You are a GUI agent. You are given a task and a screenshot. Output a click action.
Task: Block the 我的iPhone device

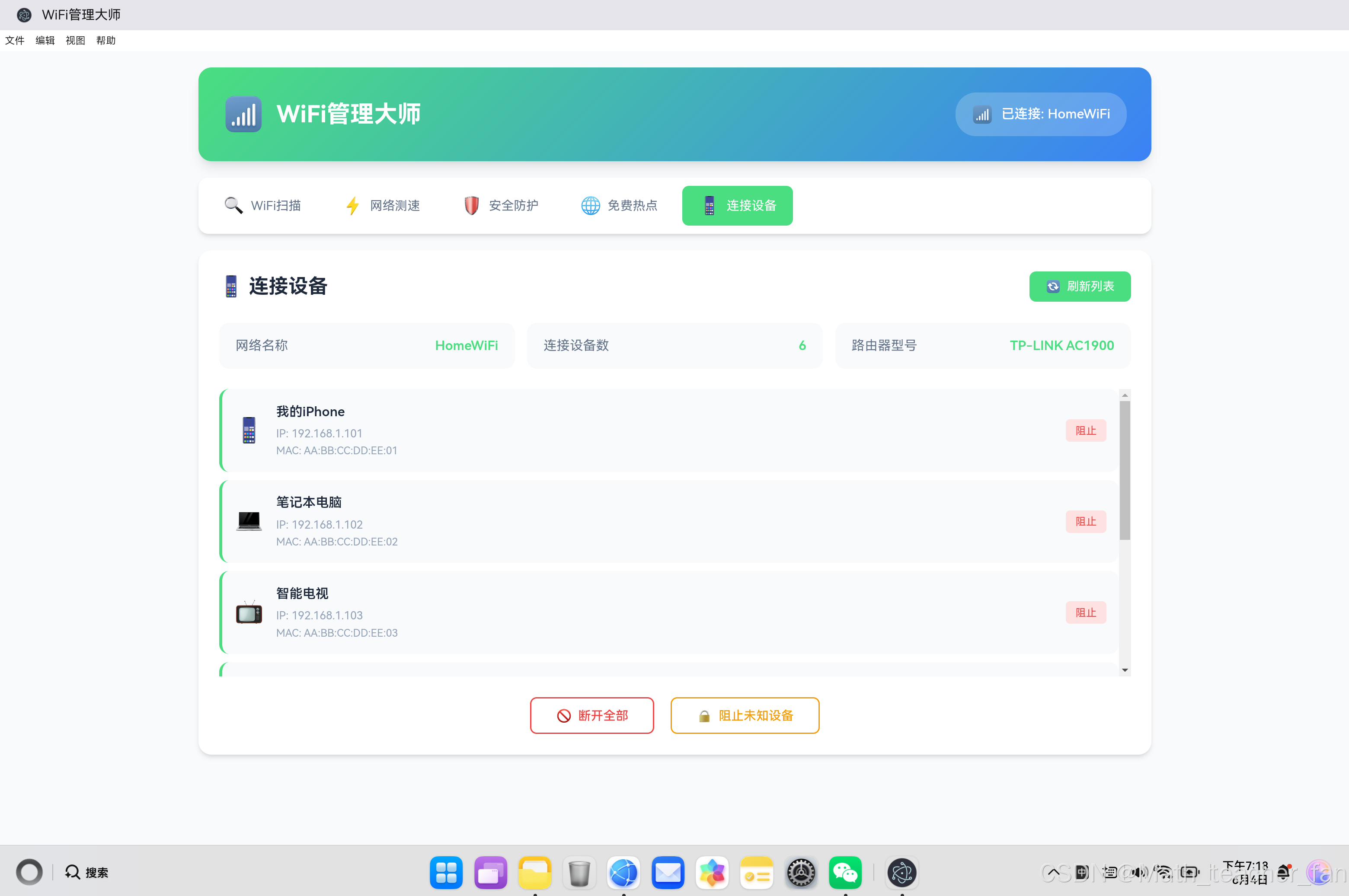pyautogui.click(x=1086, y=430)
